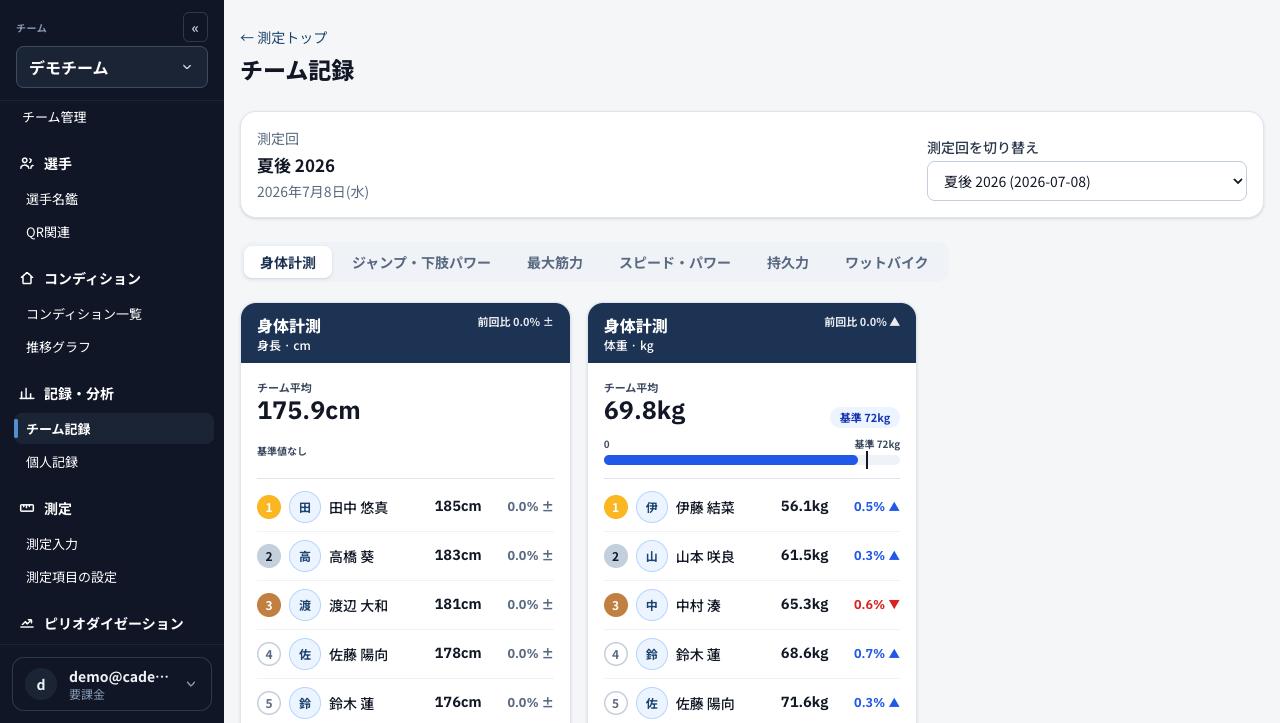
Task: Select 山本 咲良 name
Action: (x=705, y=556)
